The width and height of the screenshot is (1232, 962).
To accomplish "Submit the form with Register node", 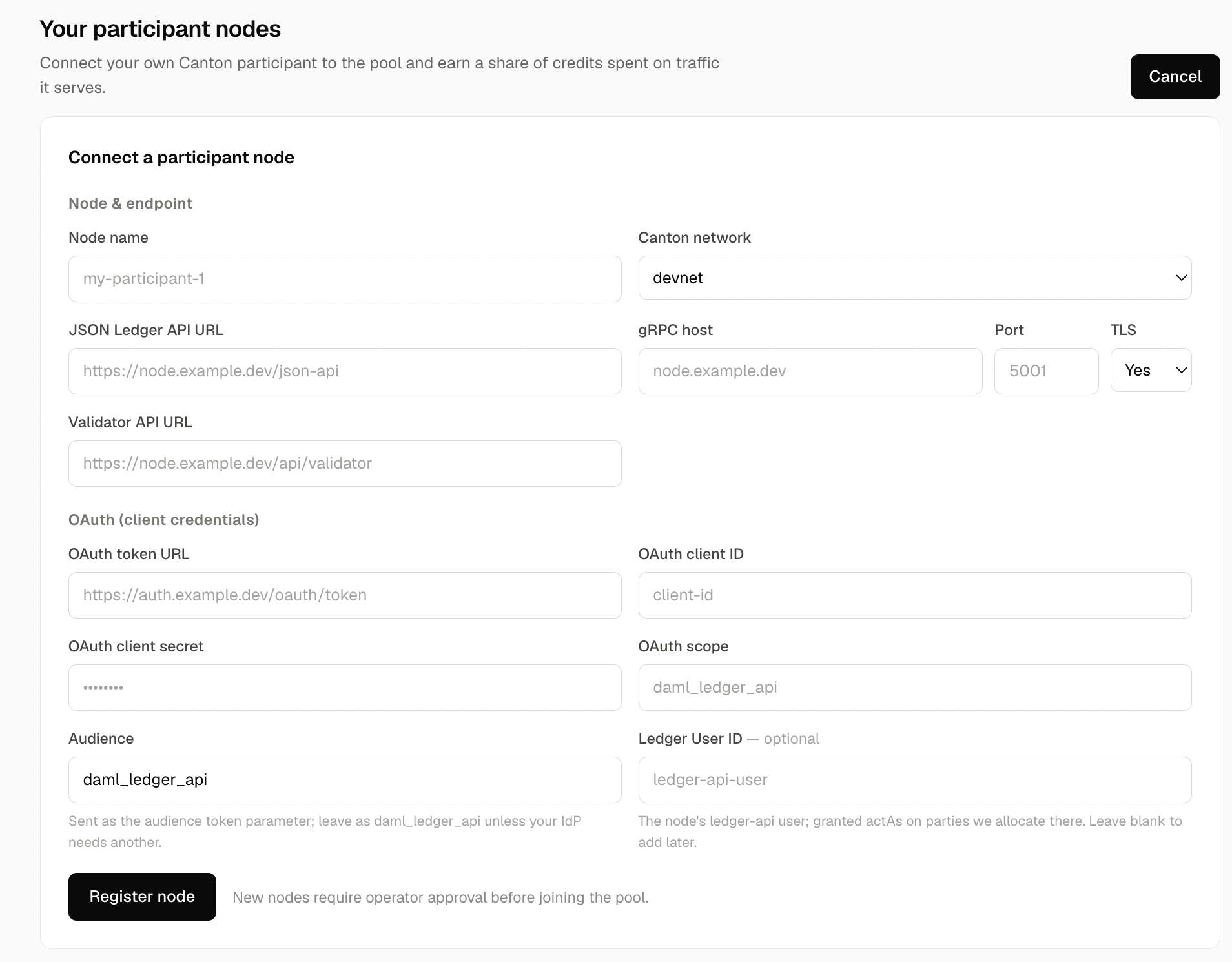I will tap(142, 897).
